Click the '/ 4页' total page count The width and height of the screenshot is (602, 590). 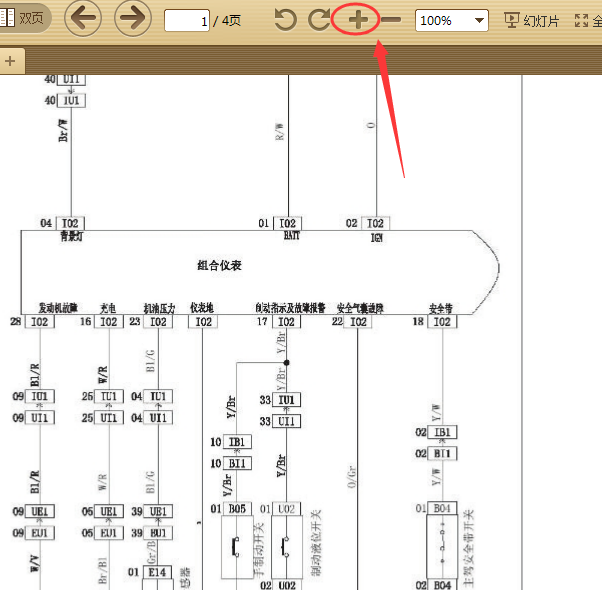point(227,20)
